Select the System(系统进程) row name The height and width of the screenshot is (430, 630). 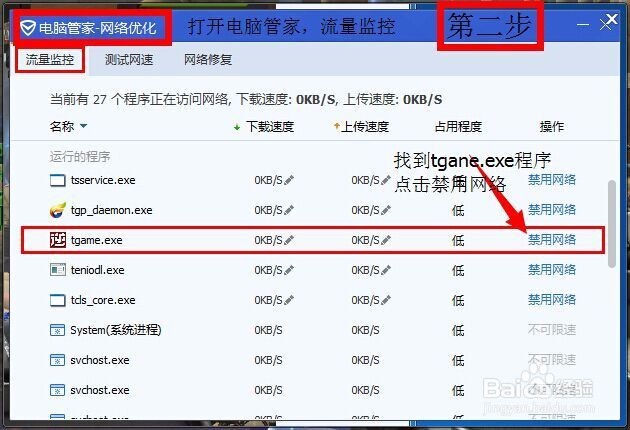coord(116,330)
